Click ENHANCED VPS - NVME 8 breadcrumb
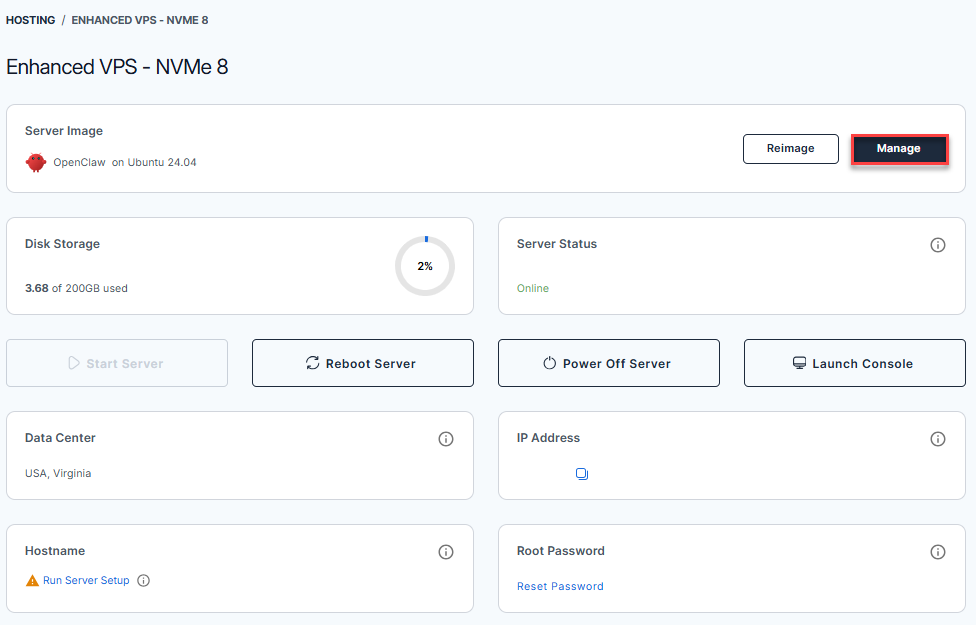This screenshot has width=976, height=625. (x=140, y=20)
